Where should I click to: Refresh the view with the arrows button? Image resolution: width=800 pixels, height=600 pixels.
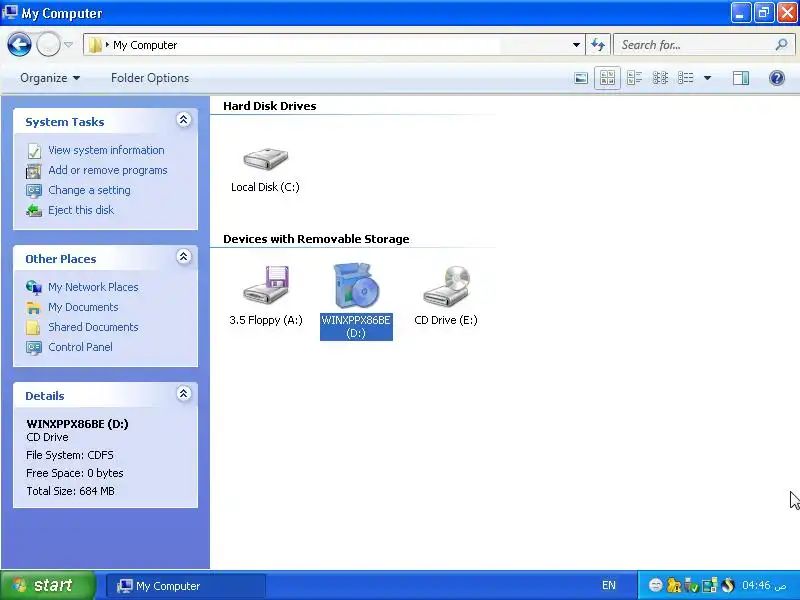click(597, 45)
